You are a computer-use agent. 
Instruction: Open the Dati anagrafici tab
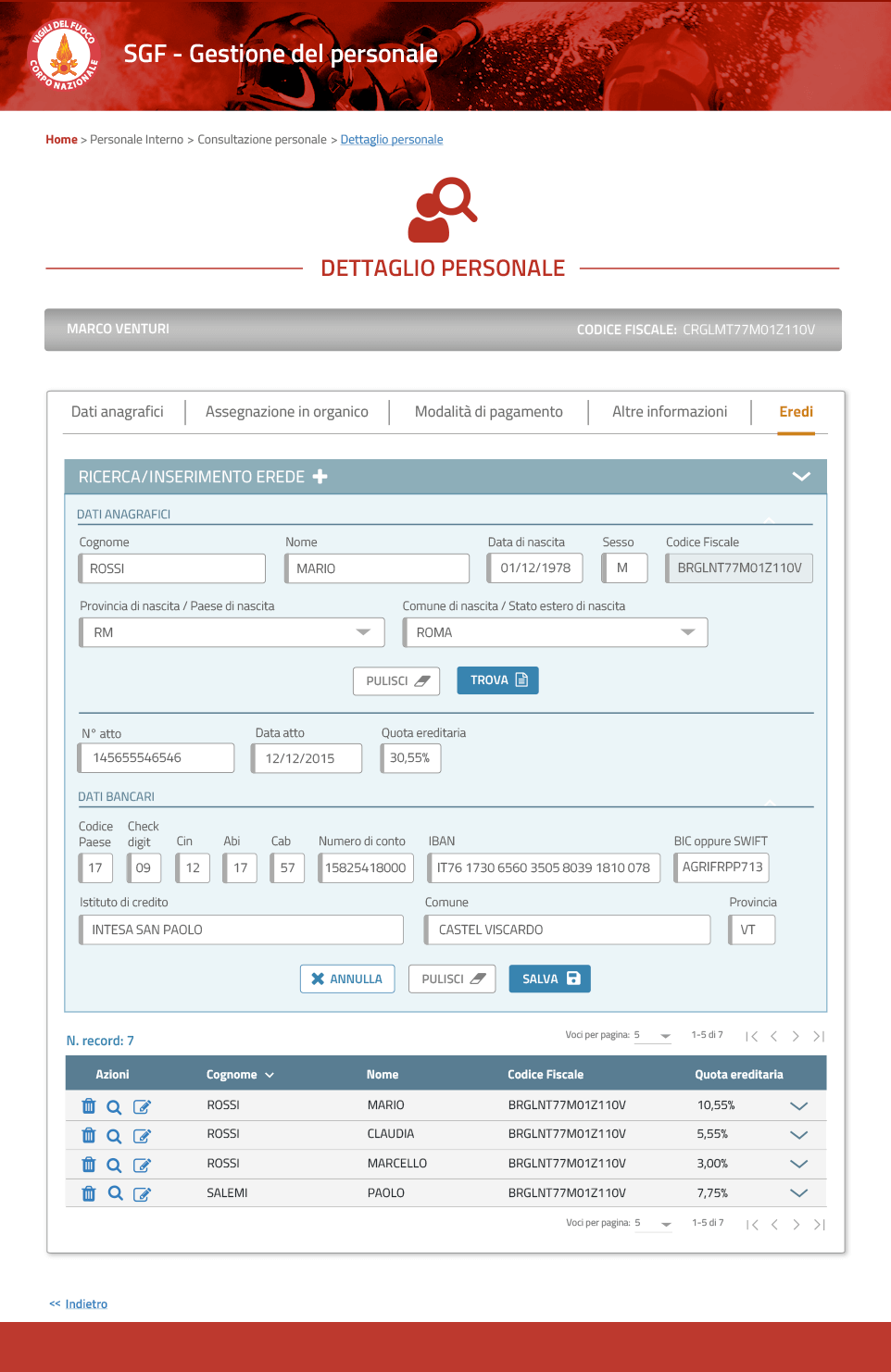(x=118, y=412)
